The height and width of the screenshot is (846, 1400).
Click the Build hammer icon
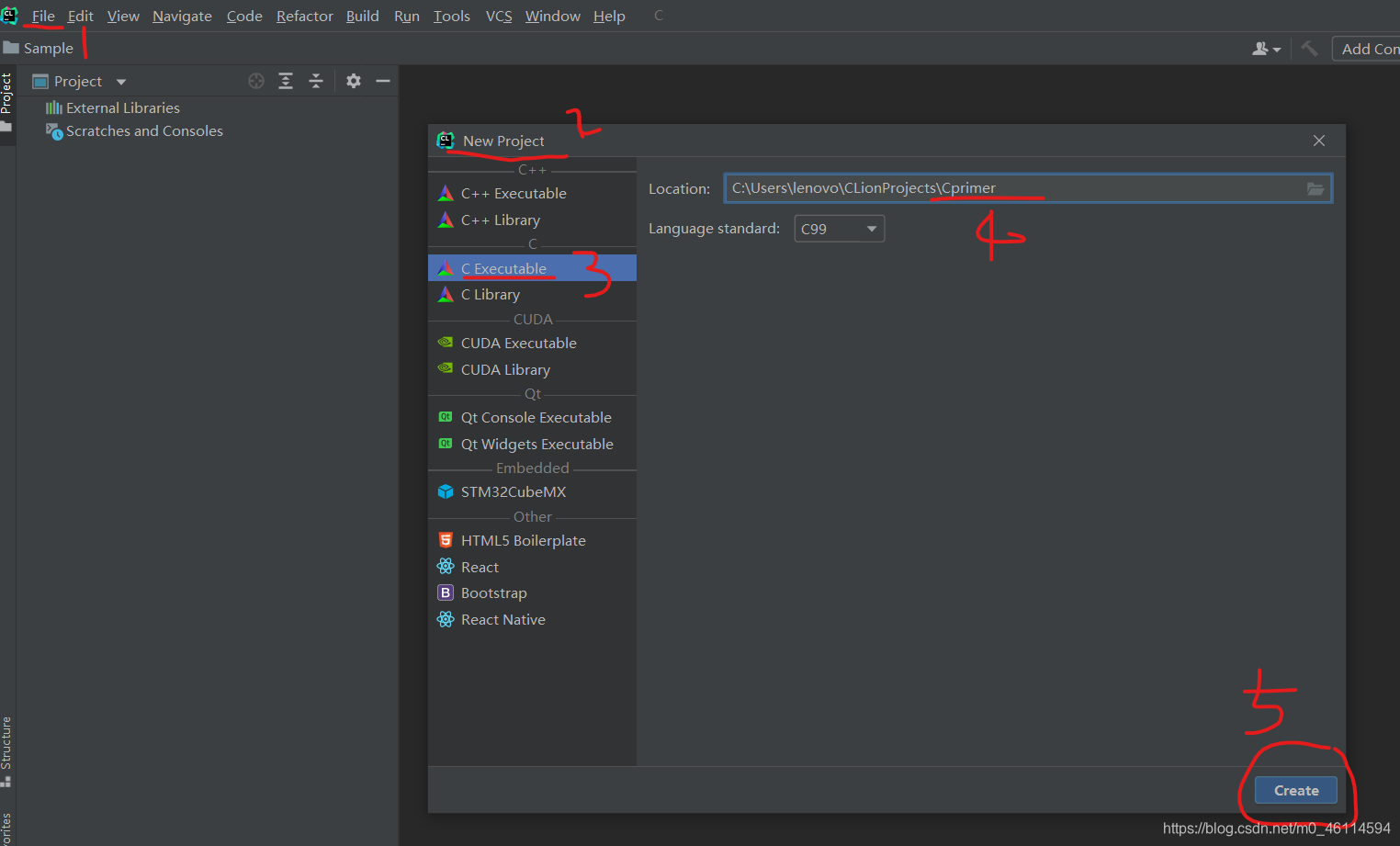click(x=1309, y=49)
